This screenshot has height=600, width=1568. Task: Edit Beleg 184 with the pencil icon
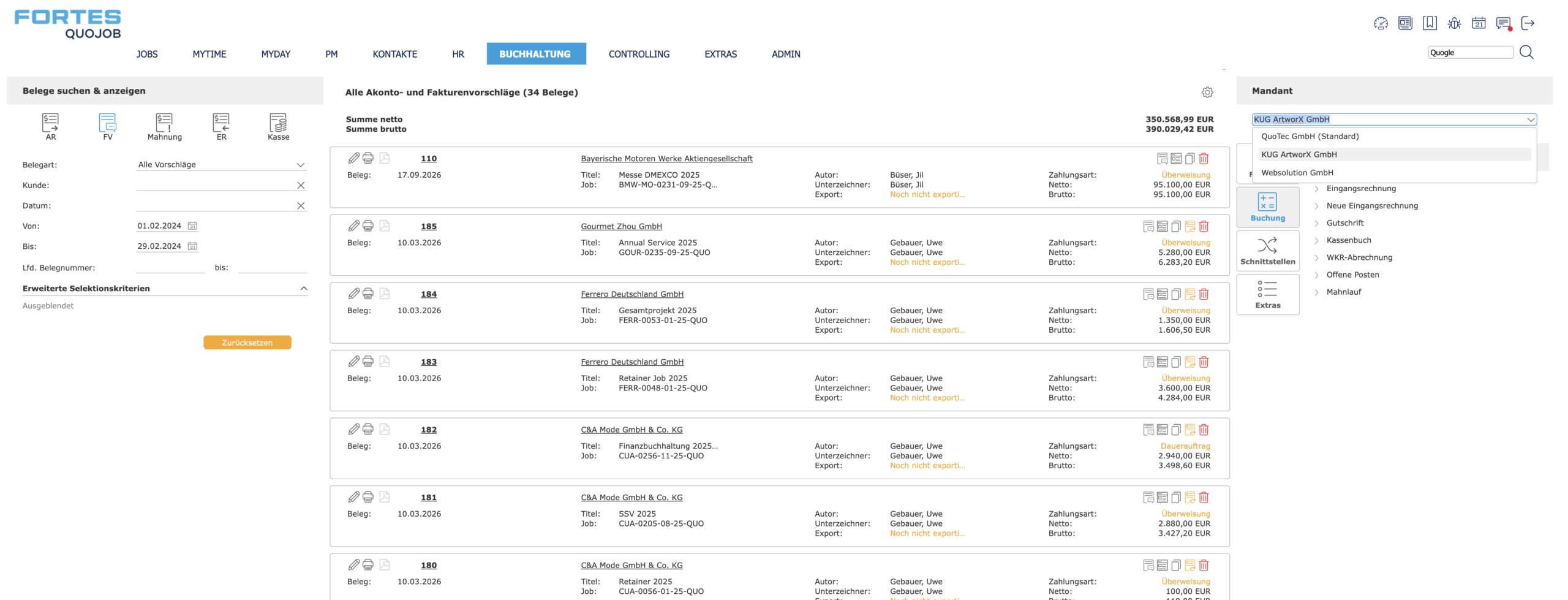point(353,294)
